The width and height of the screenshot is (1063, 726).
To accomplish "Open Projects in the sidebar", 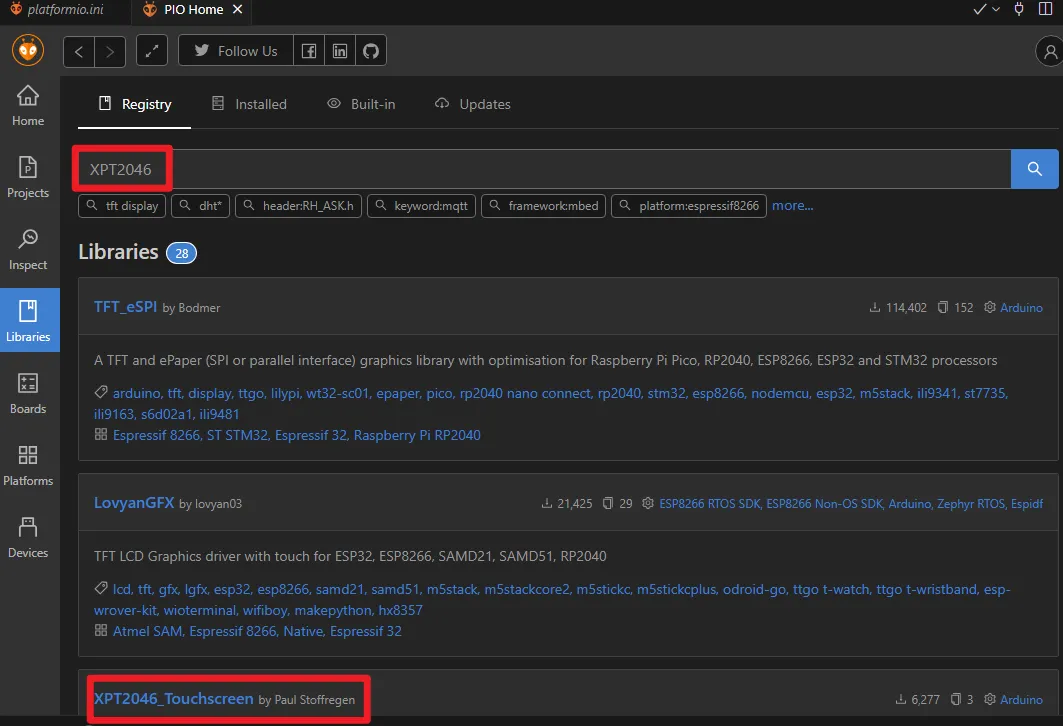I will click(28, 178).
